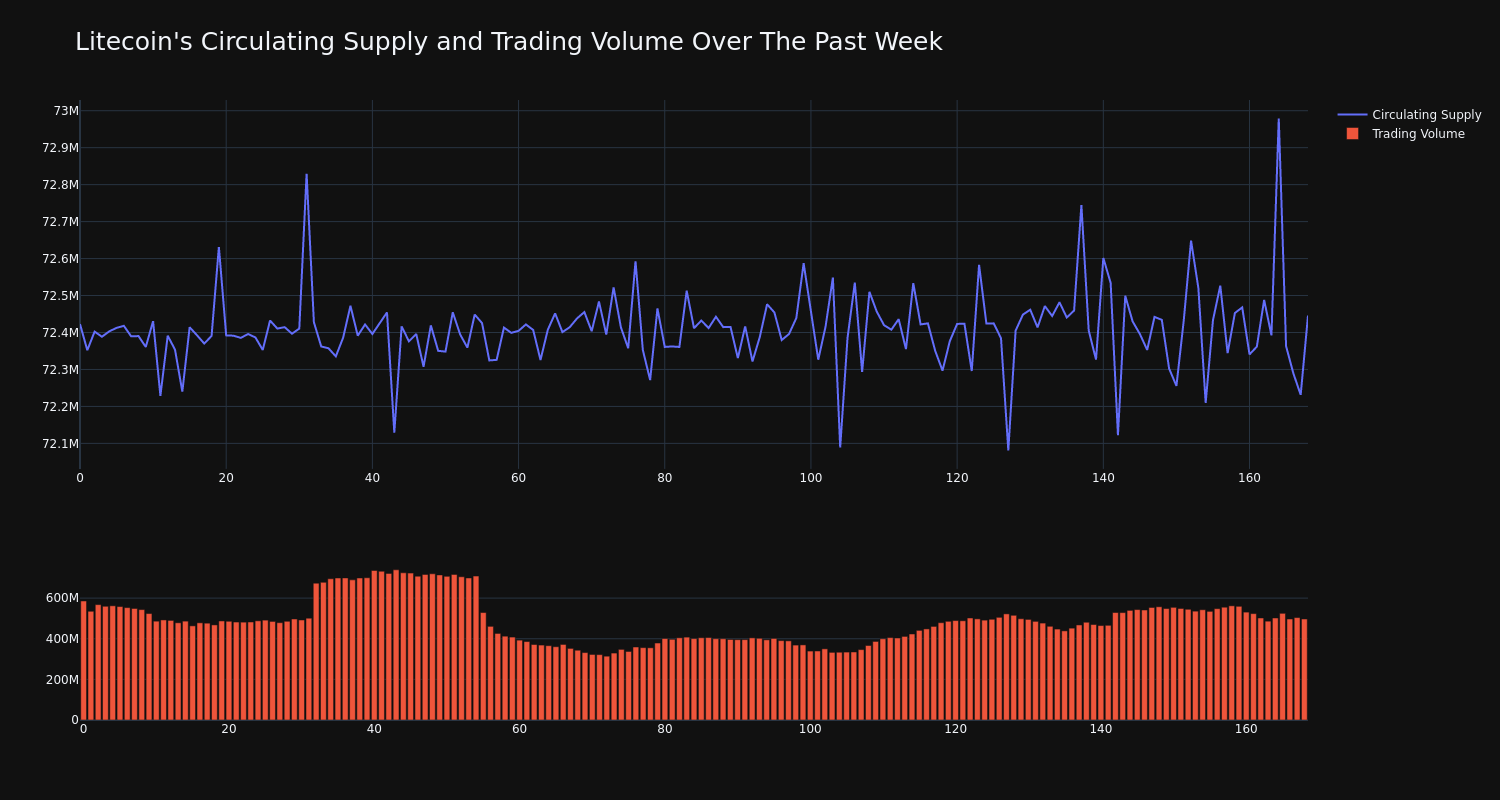The height and width of the screenshot is (800, 1500).
Task: Click x-axis label 20 of volume chart
Action: pyautogui.click(x=229, y=729)
